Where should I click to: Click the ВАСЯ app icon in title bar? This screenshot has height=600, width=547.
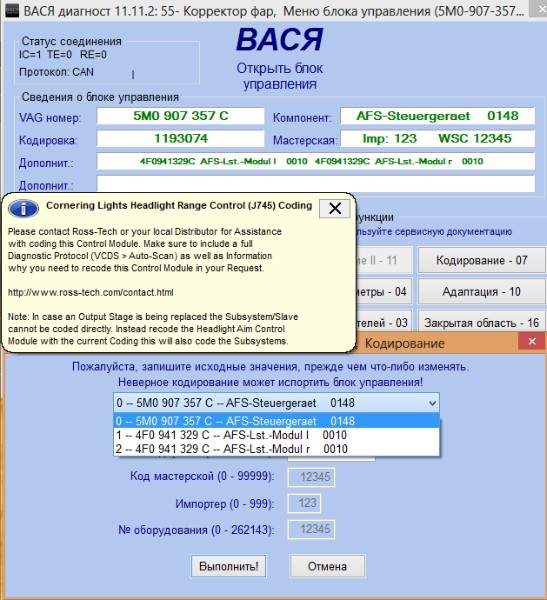pyautogui.click(x=11, y=11)
